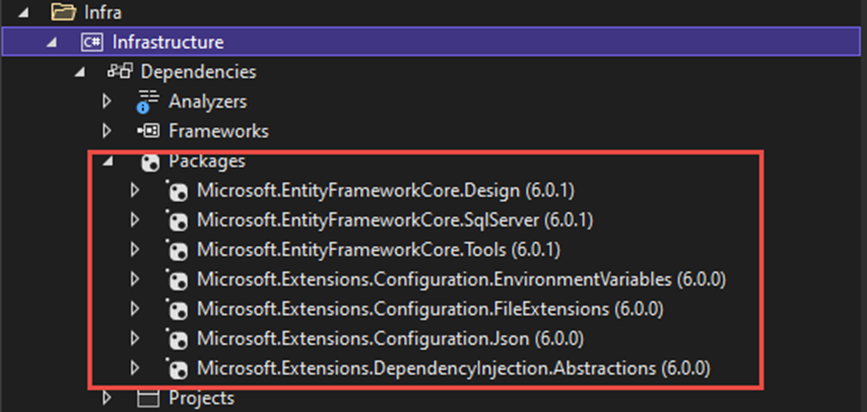Expand the EntityFrameworkCore.SqlServer package arrow
The image size is (867, 412).
pos(136,220)
